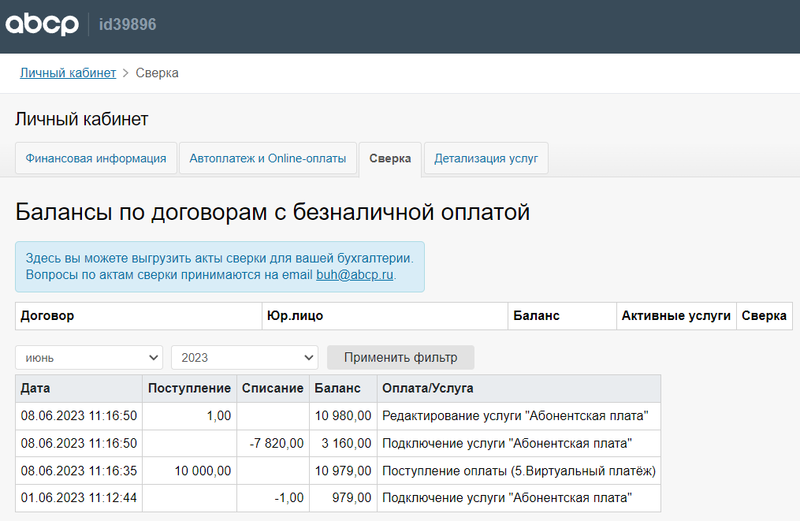Click the Дата column header
Viewport: 800px width, 521px height.
pos(36,388)
